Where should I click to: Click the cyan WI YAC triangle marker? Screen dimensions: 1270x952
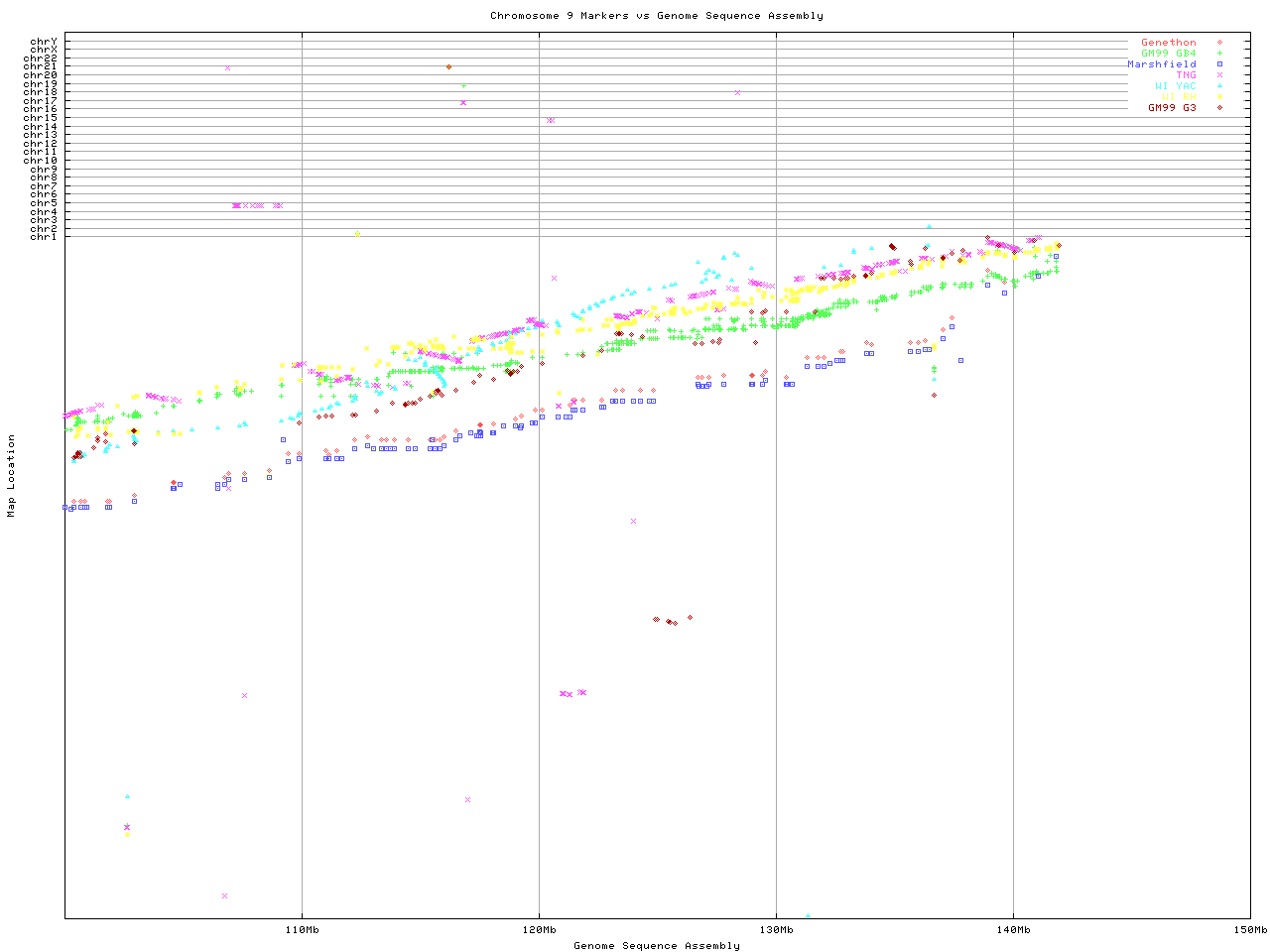tap(1219, 86)
